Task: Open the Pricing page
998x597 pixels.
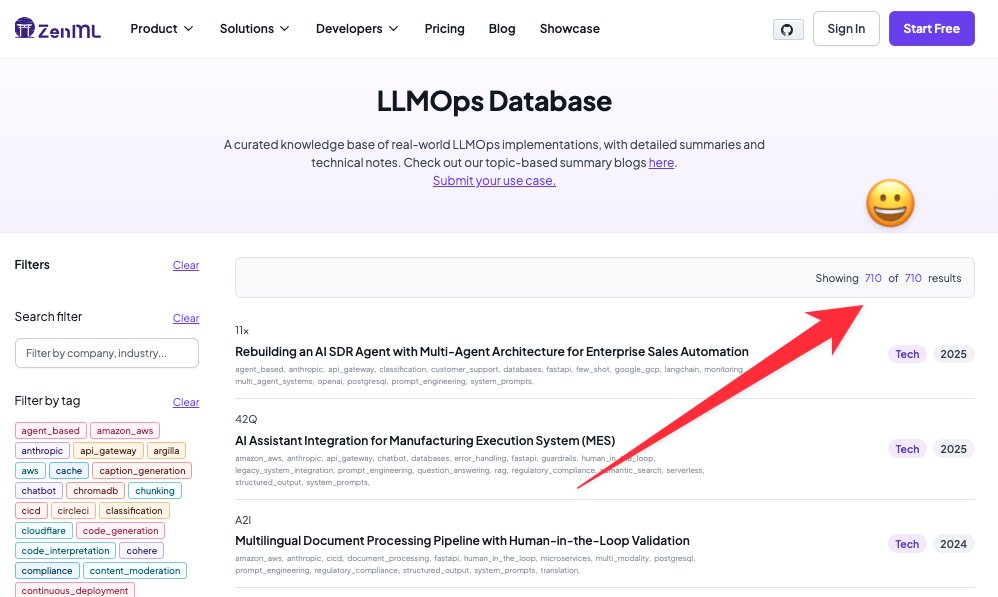Action: tap(444, 29)
